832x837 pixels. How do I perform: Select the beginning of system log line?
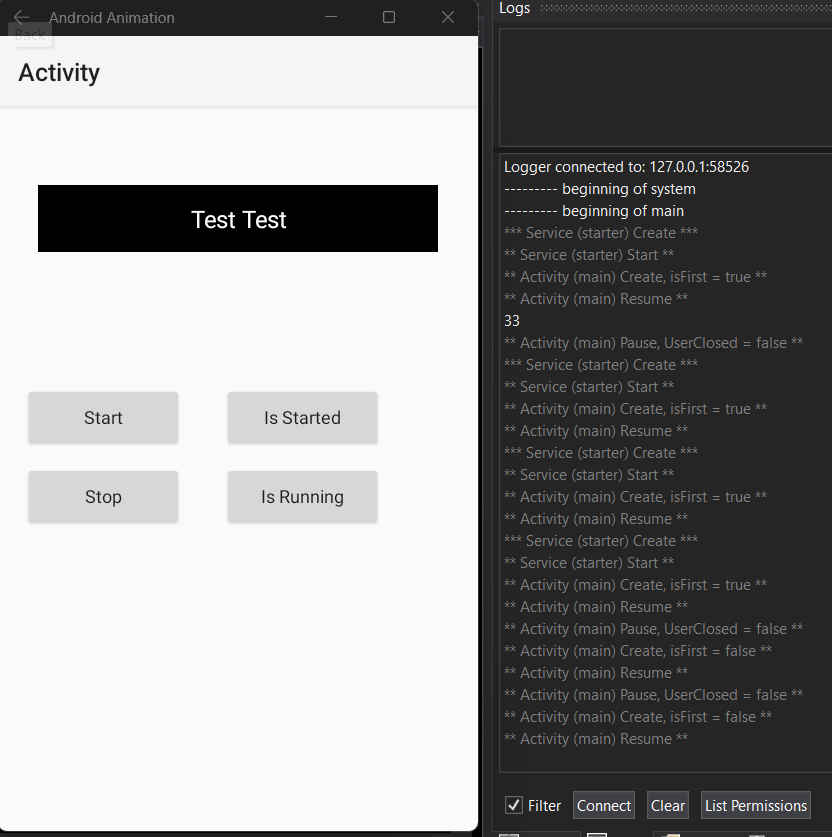600,189
